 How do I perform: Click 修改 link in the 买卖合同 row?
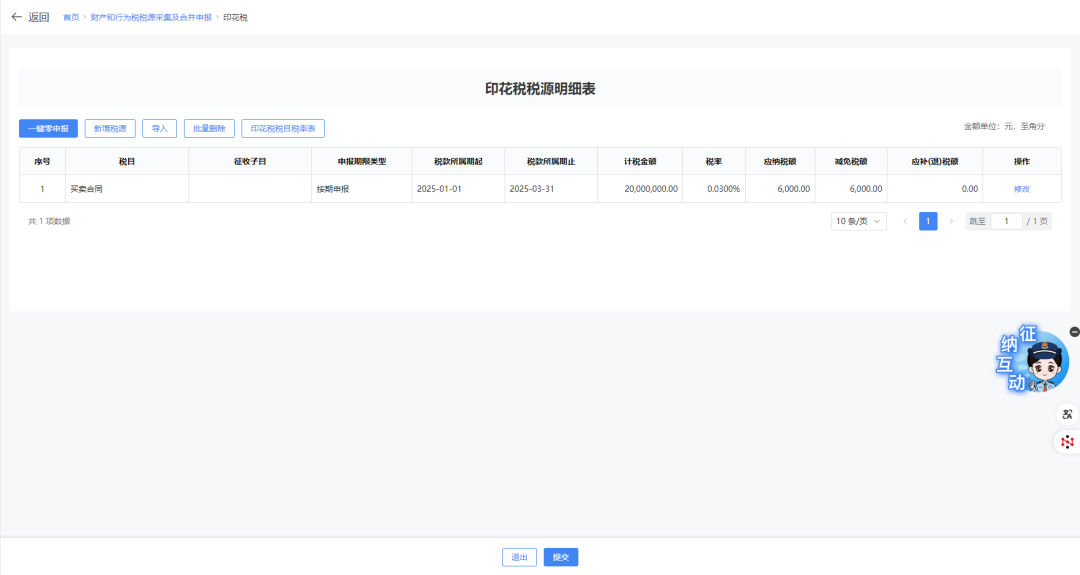point(1021,189)
